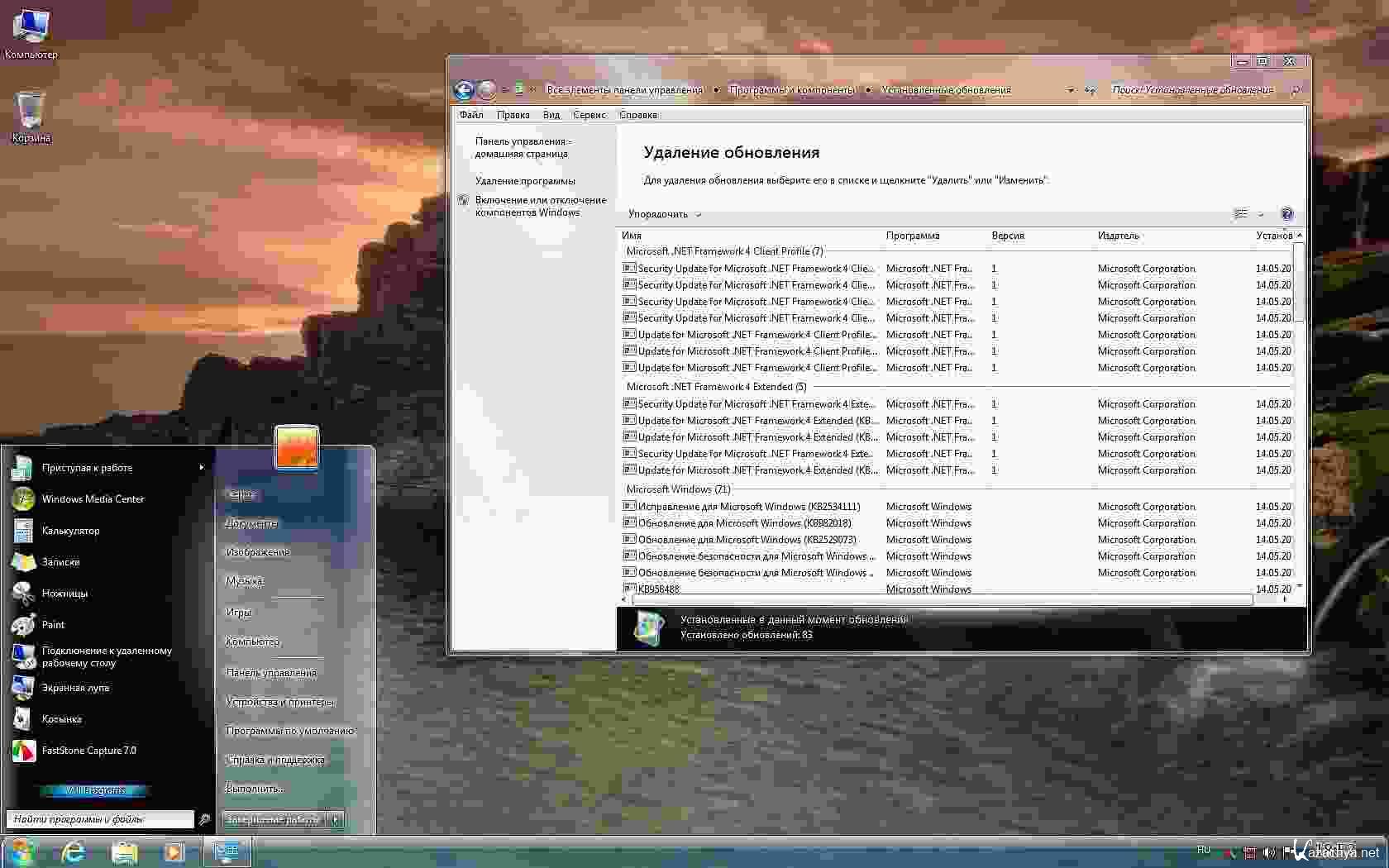
Task: Open shutdown options arrow next to Завершение работы
Action: (335, 820)
